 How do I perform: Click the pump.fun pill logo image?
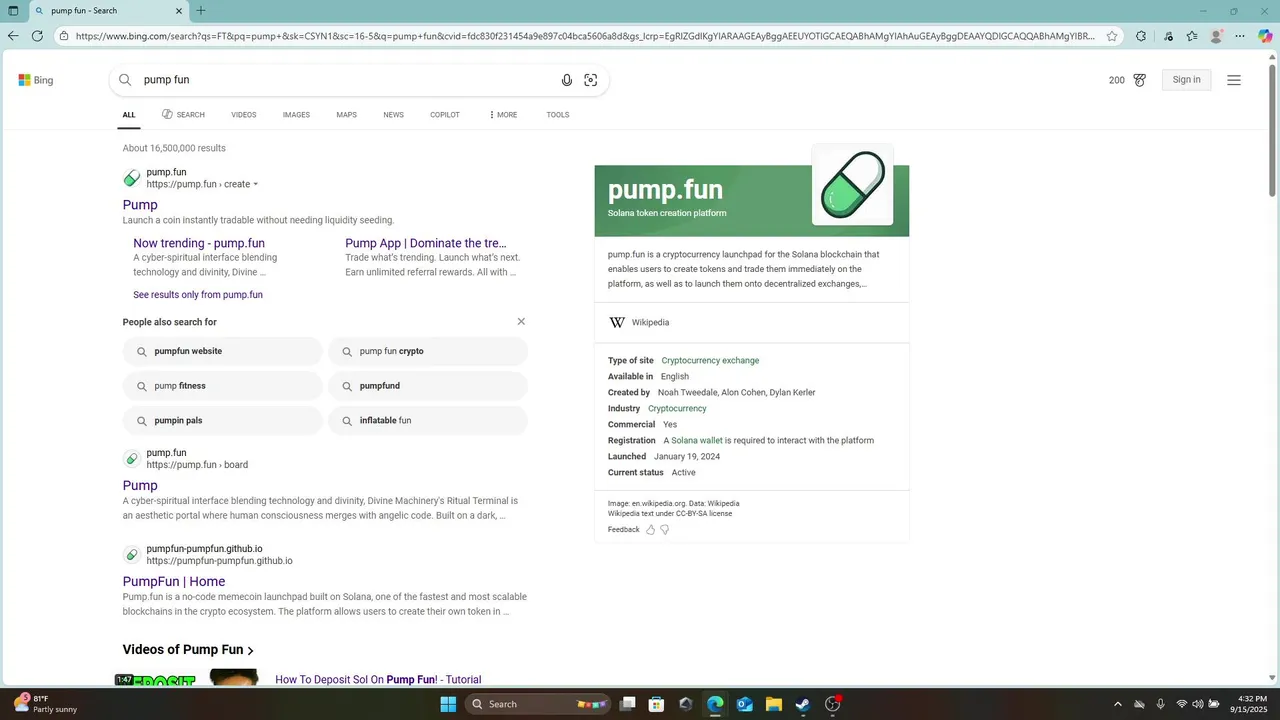[x=853, y=185]
